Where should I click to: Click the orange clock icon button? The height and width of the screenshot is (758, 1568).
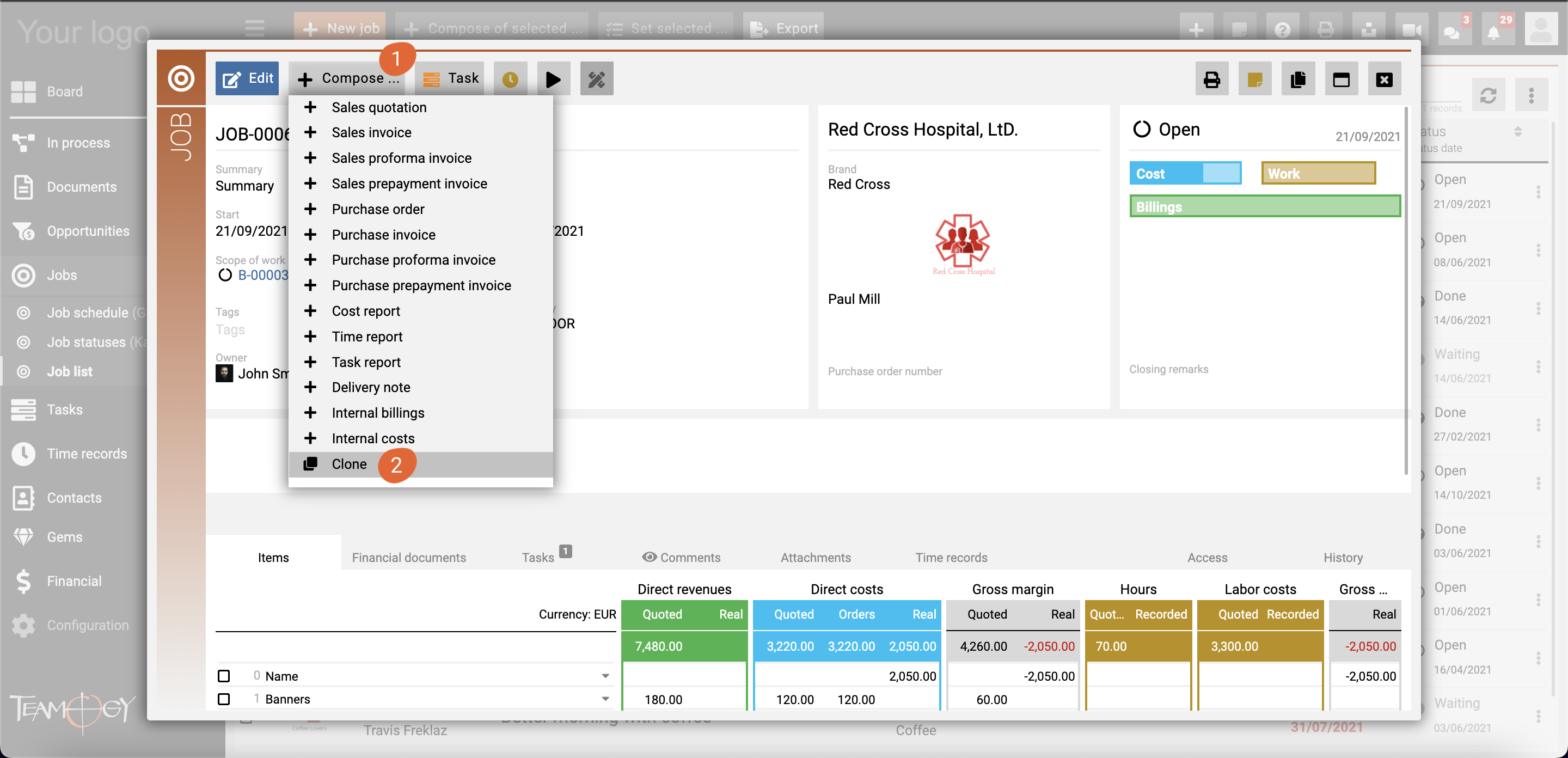click(x=510, y=79)
